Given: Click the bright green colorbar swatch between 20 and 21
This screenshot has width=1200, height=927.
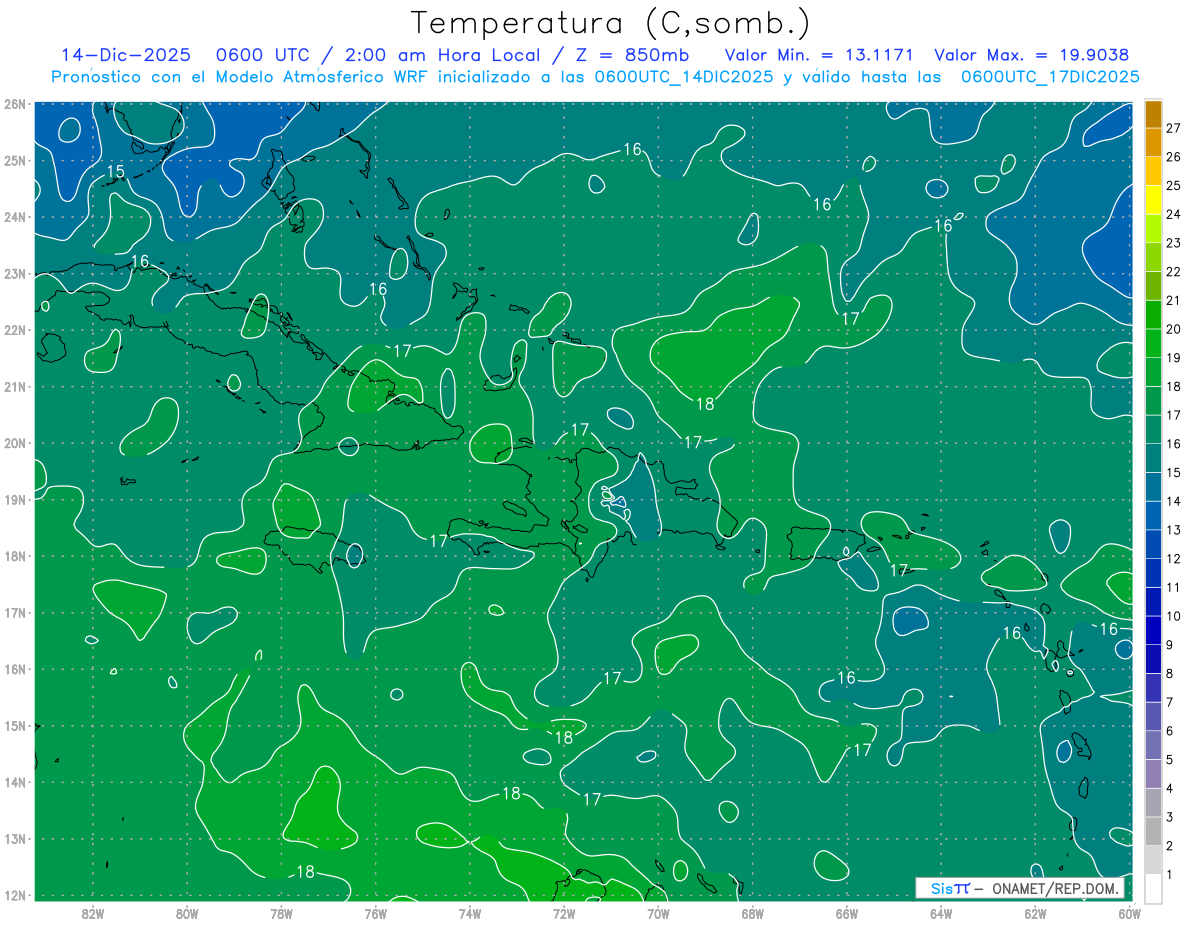Looking at the screenshot, I should click(x=1153, y=314).
